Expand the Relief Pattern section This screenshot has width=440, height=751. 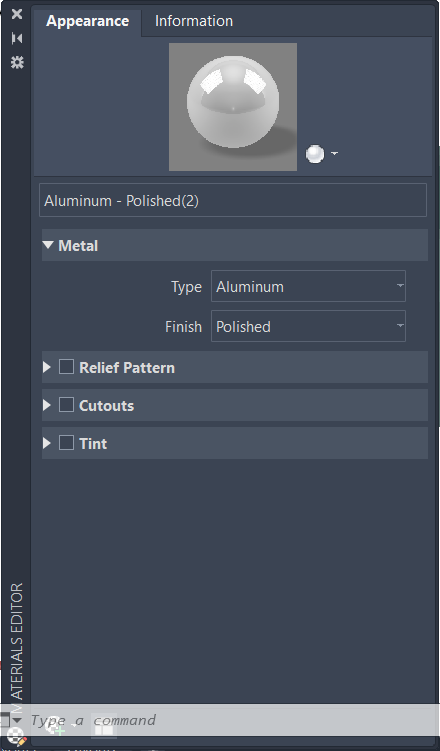coord(46,367)
